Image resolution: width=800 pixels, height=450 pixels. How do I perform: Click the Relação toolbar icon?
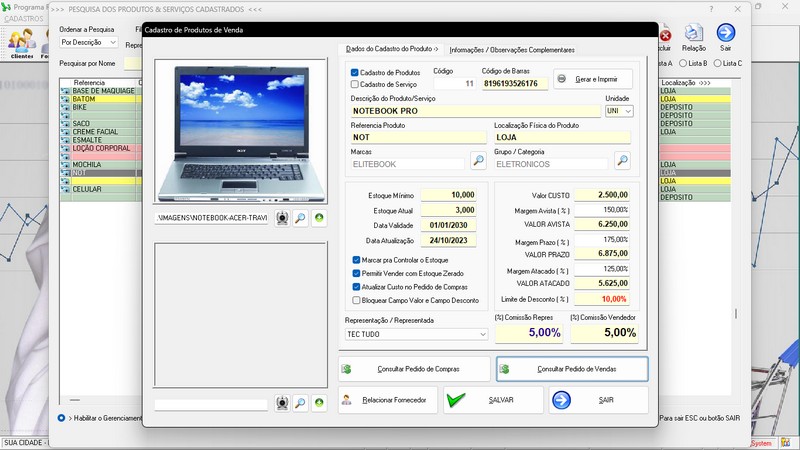693,38
